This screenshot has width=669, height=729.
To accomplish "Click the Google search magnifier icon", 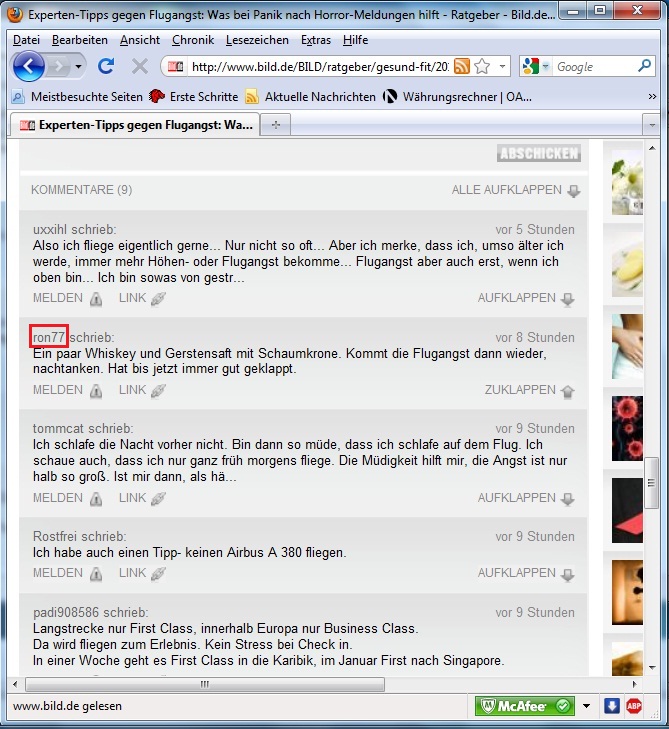I will (645, 66).
